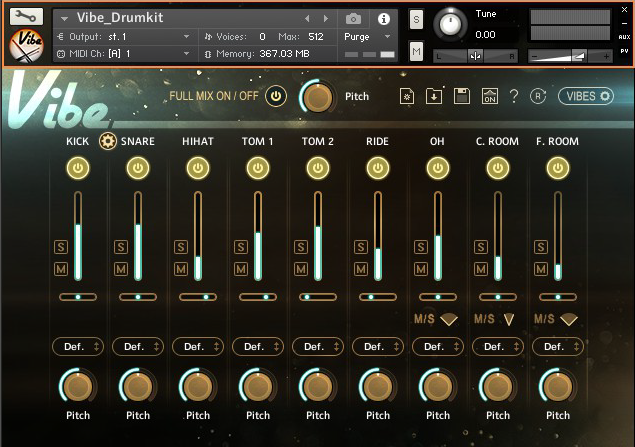Image resolution: width=635 pixels, height=447 pixels.
Task: Expand the Purge dropdown menu
Action: (x=363, y=36)
